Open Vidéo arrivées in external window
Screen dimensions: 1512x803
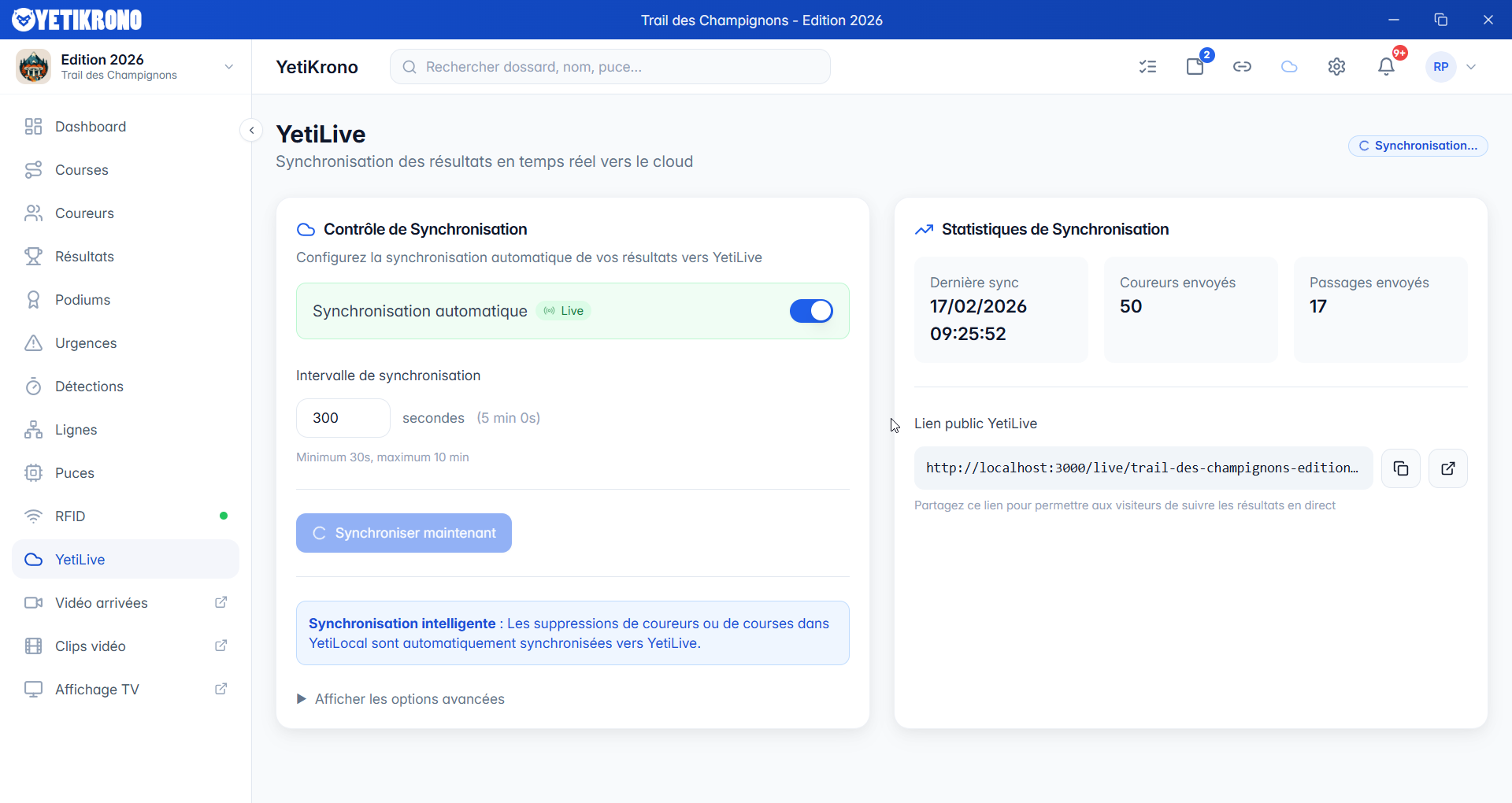click(x=102, y=602)
